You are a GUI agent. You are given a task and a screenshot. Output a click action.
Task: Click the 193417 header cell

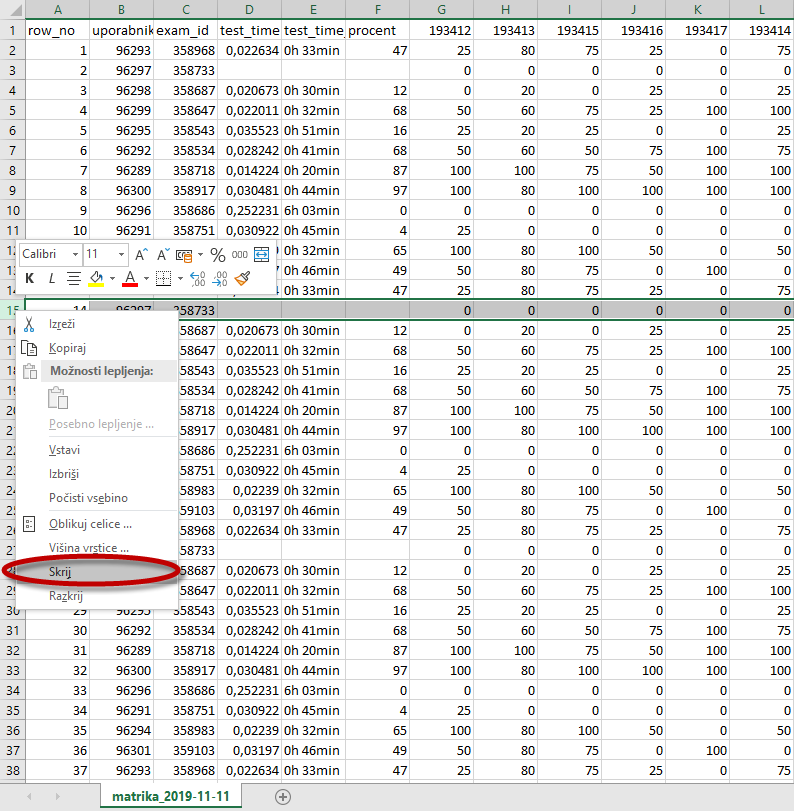click(x=697, y=31)
